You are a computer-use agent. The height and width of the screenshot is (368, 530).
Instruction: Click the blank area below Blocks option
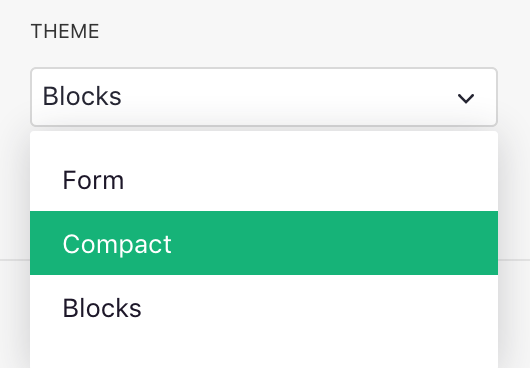264,353
